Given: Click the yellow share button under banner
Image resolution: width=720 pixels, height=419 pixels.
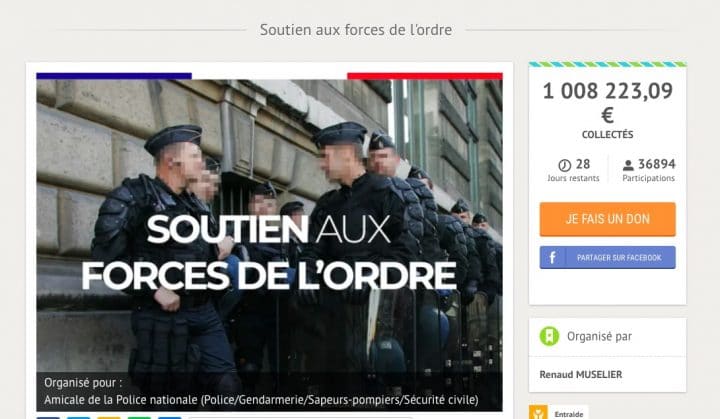Looking at the screenshot, I should [x=109, y=418].
